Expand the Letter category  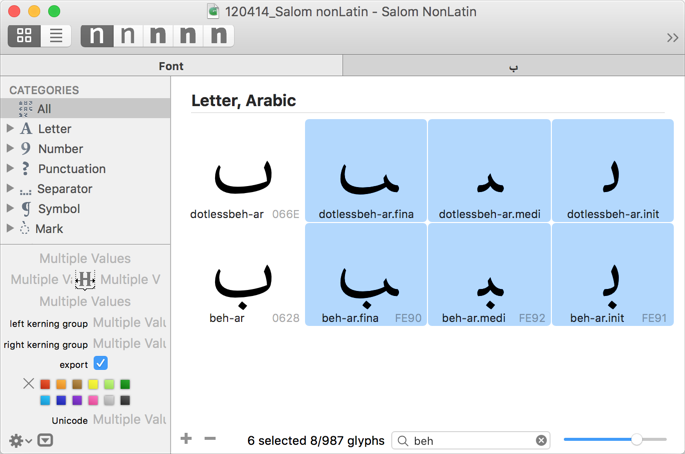pyautogui.click(x=10, y=129)
